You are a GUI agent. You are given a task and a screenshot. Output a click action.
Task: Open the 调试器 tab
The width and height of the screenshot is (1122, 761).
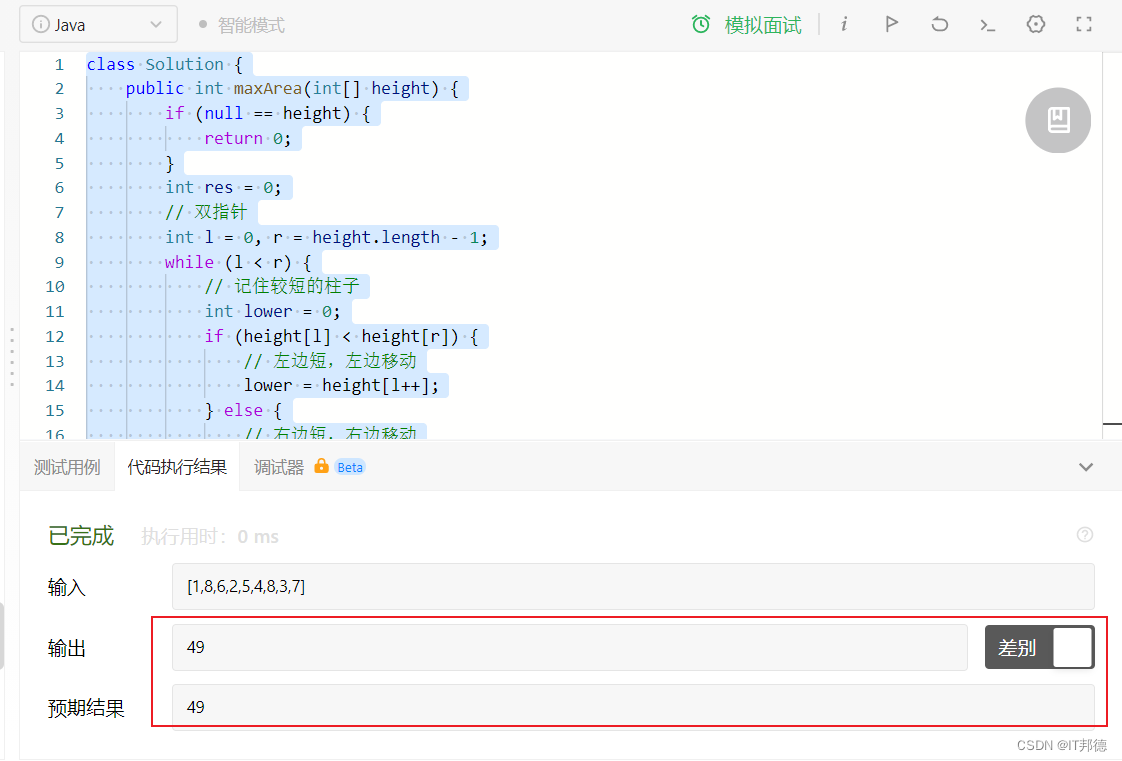(279, 467)
